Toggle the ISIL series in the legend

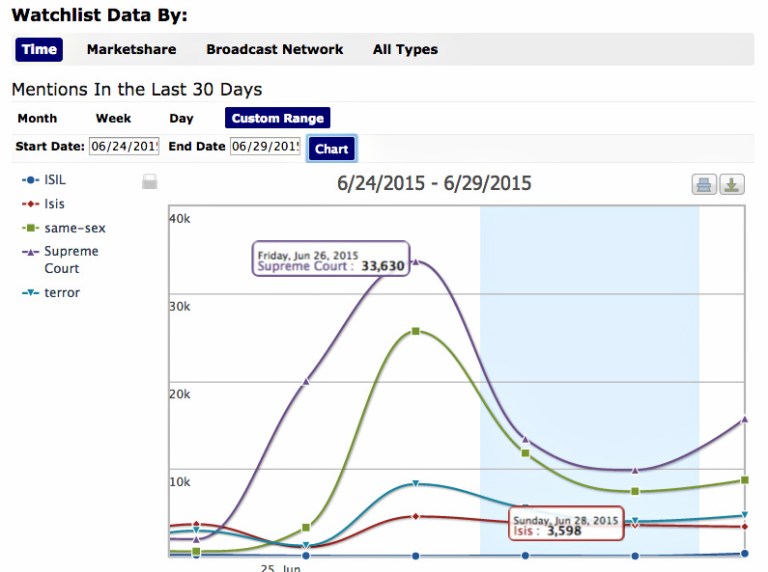click(54, 180)
